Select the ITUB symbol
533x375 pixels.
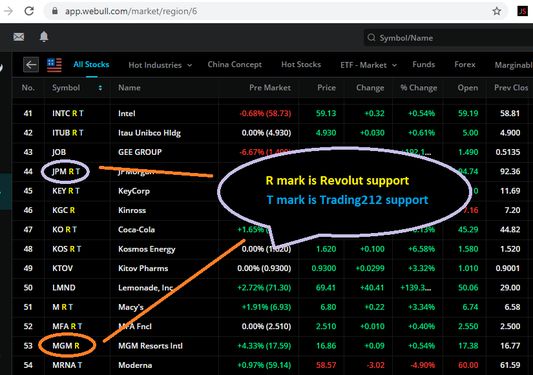(61, 133)
